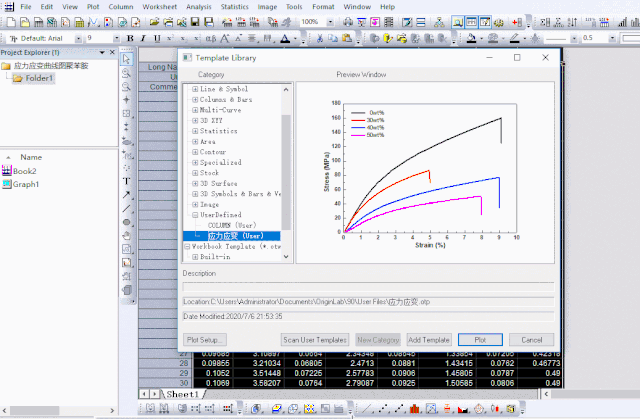
Task: Click the fill color paint bucket icon
Action: tap(471, 38)
